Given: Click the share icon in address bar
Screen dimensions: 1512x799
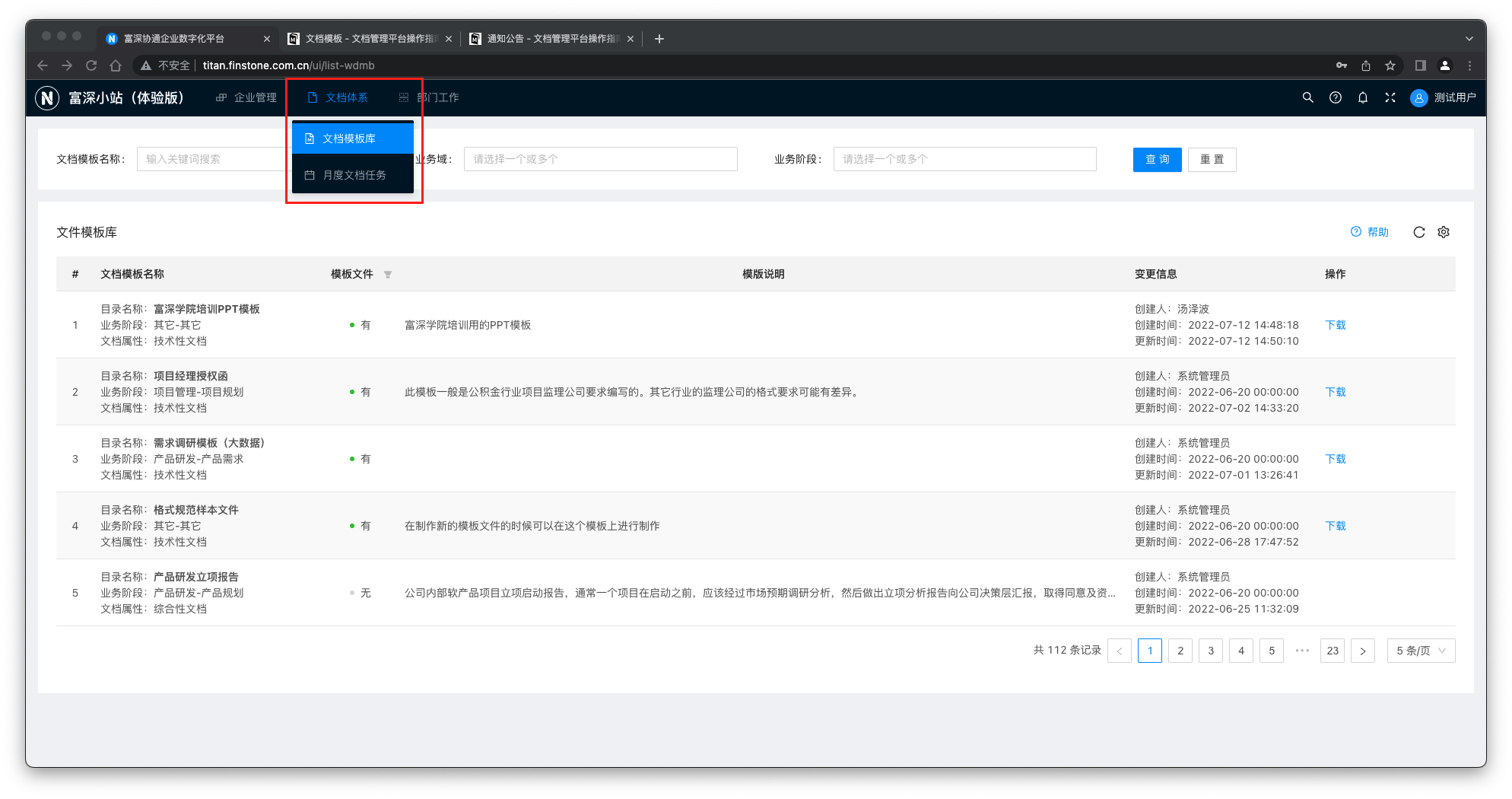Looking at the screenshot, I should [1366, 65].
